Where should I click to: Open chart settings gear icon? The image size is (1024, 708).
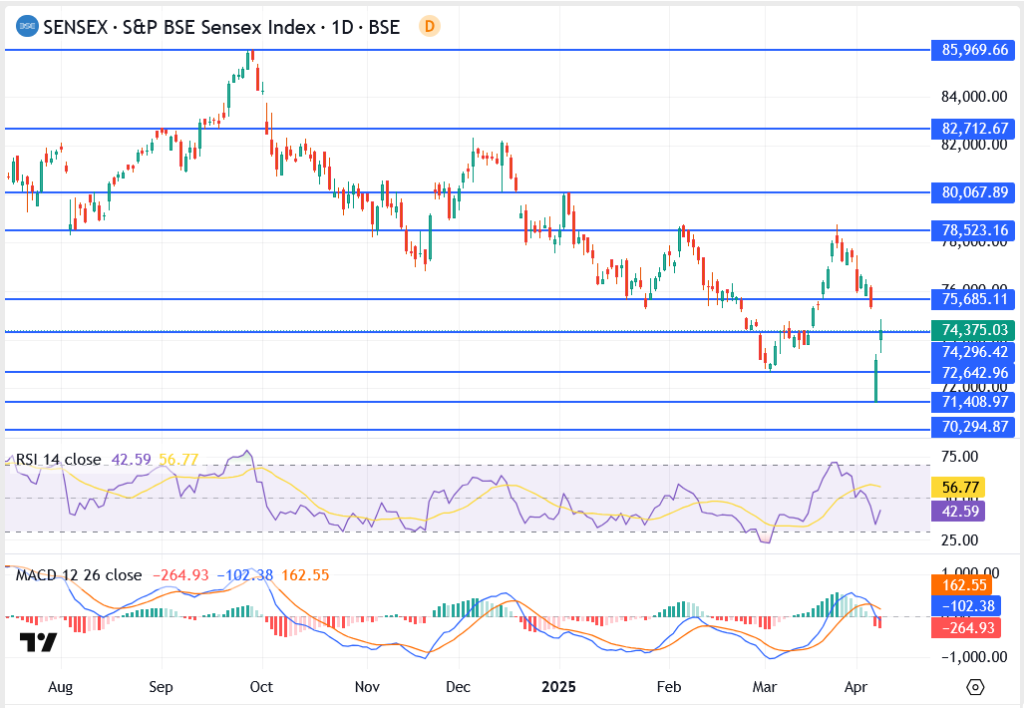pyautogui.click(x=976, y=688)
